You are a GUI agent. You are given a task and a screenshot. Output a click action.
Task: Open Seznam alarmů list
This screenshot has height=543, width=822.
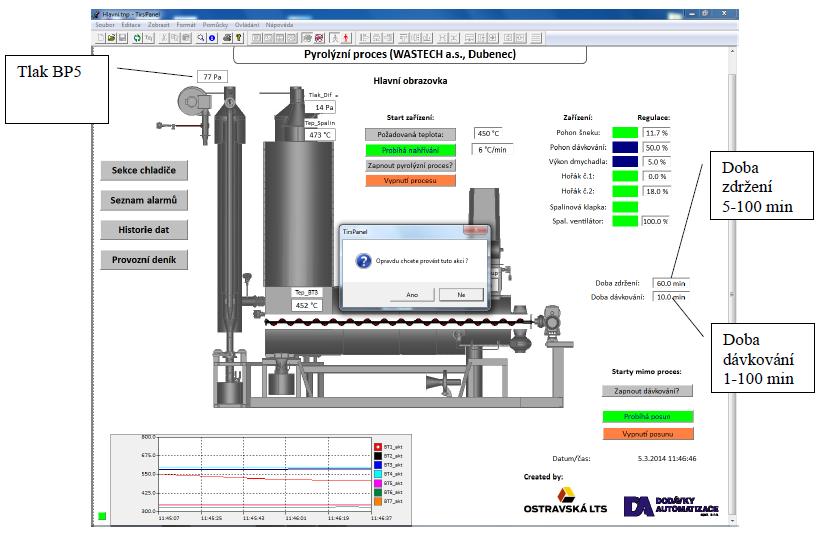click(144, 200)
